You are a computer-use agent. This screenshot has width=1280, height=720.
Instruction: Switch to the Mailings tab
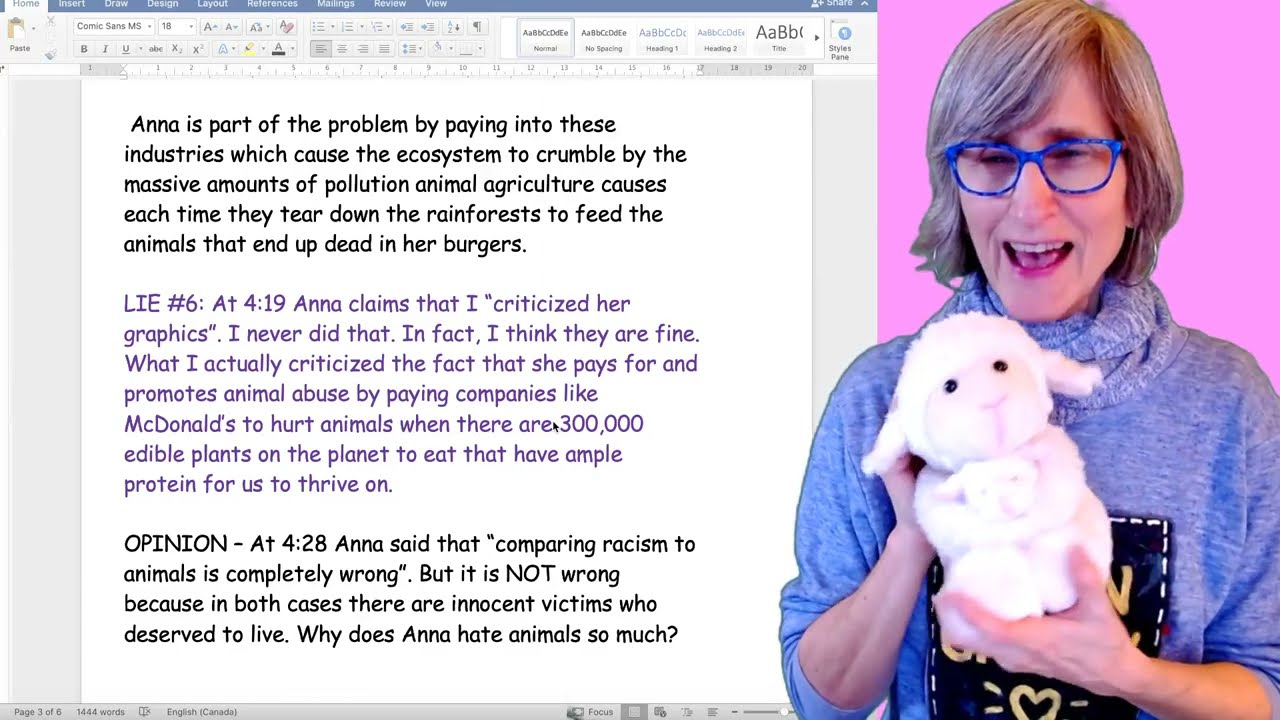coord(336,4)
